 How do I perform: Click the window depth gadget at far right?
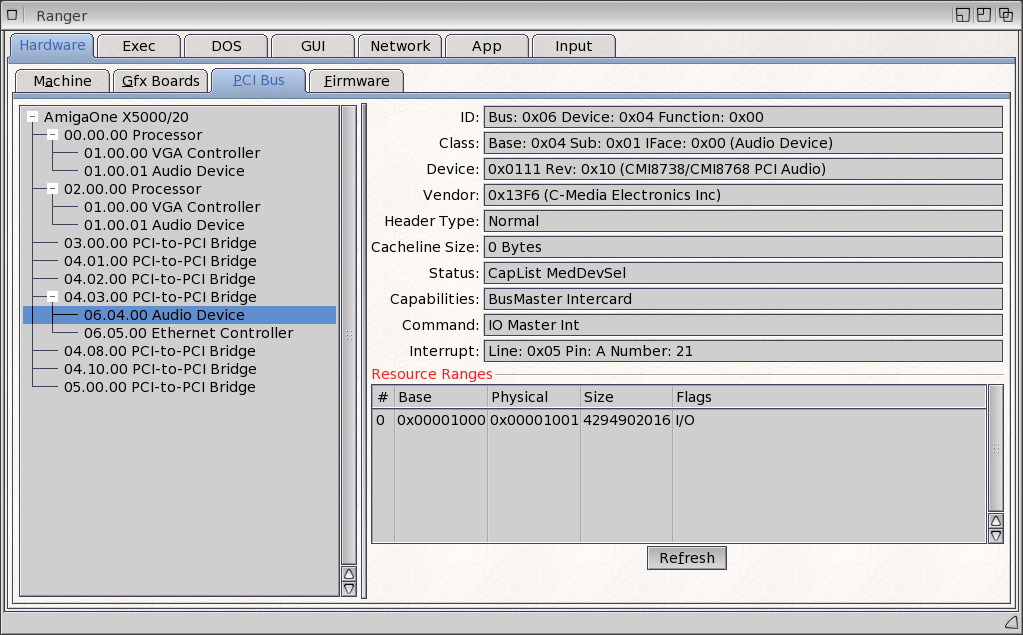[x=1006, y=15]
